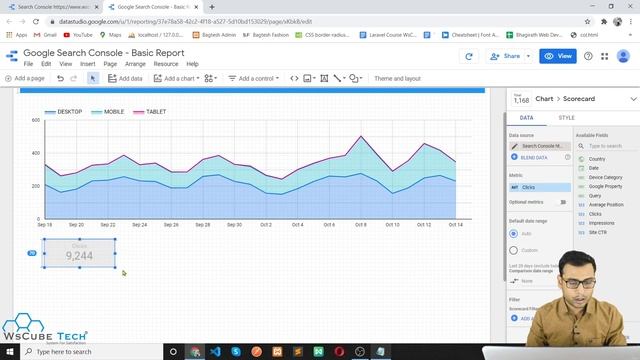640x360 pixels.
Task: Open Visual Studio Code from taskbar
Action: pos(216,351)
